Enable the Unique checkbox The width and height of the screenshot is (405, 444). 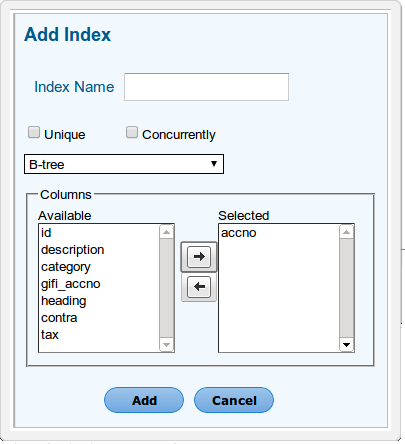click(x=34, y=132)
